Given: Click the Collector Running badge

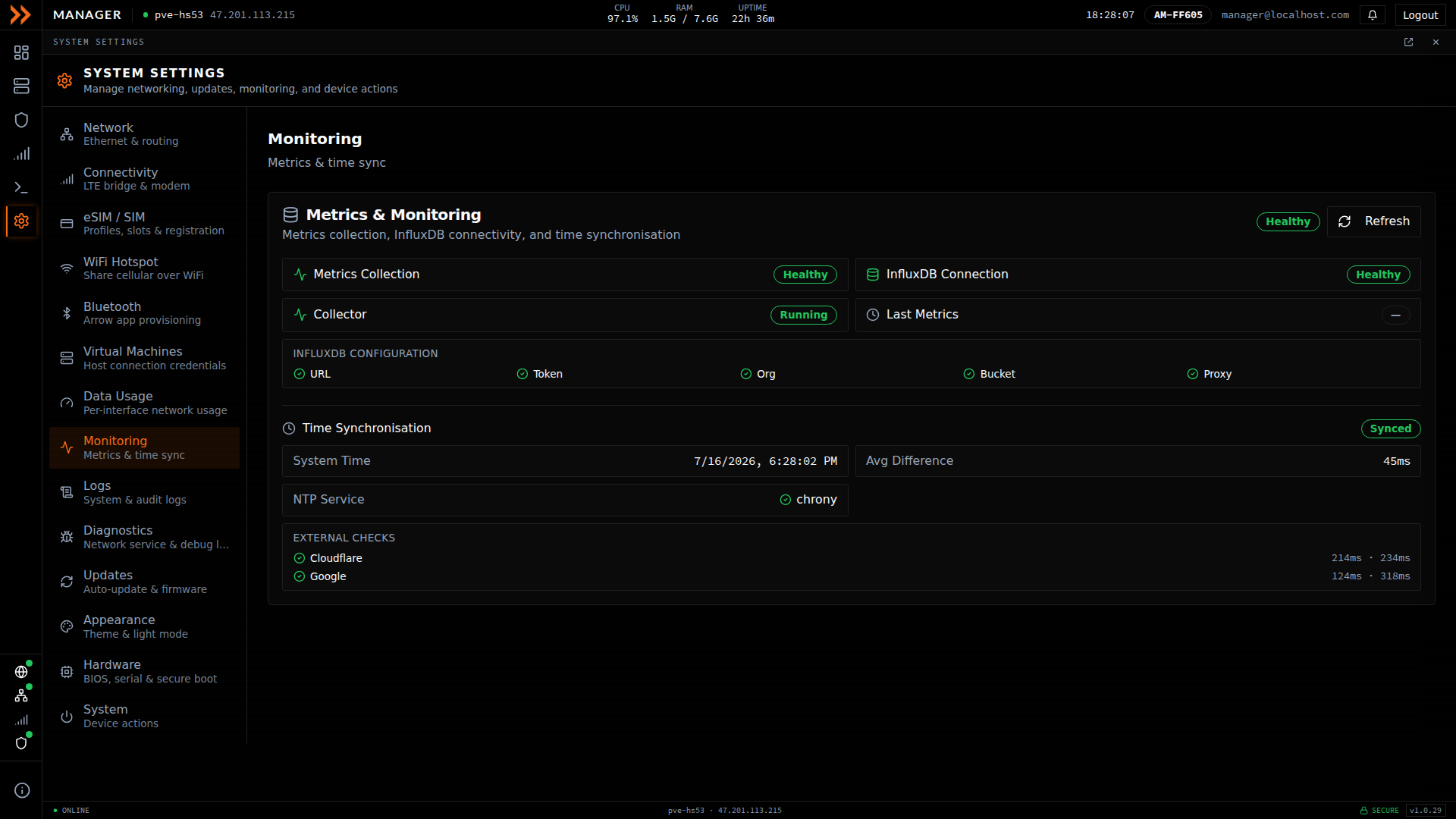Looking at the screenshot, I should click(803, 315).
